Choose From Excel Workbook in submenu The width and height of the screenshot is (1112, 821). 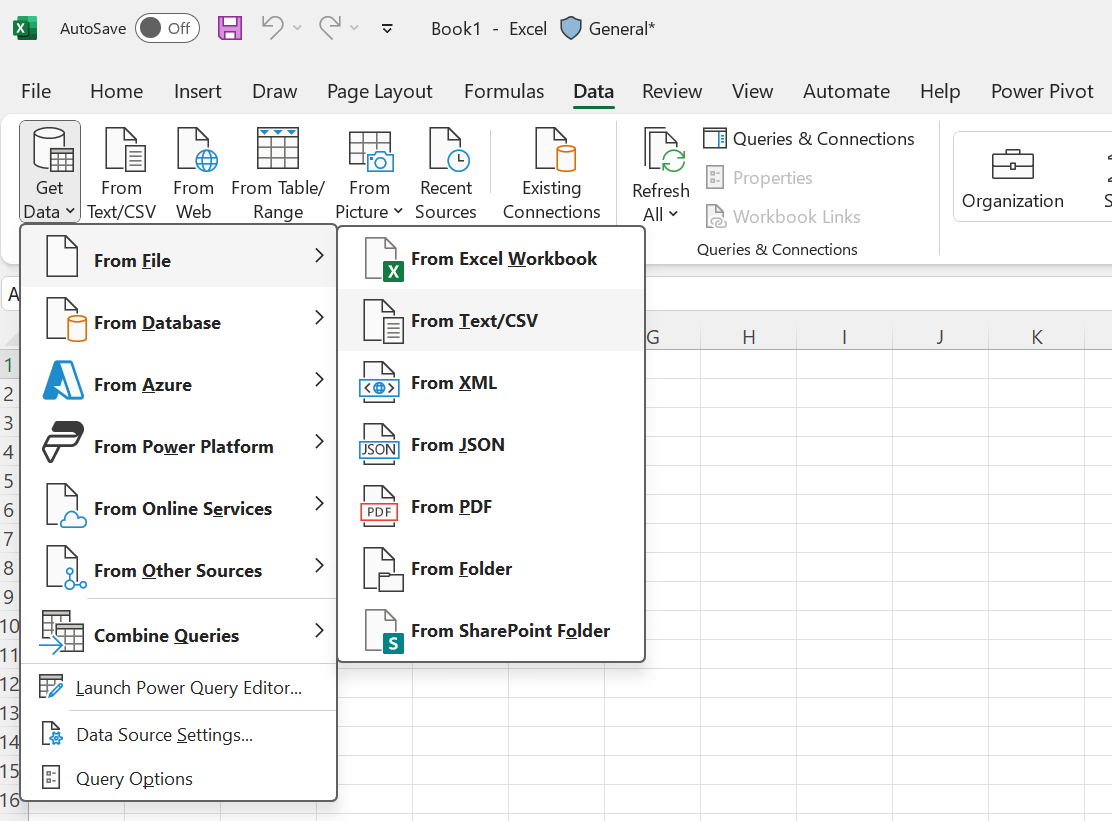[x=491, y=259]
